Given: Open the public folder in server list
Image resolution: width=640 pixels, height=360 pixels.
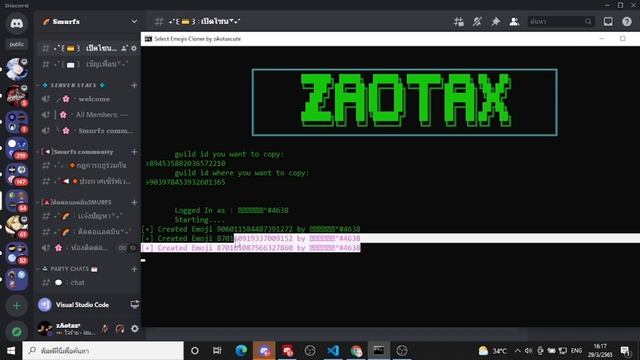Looking at the screenshot, I should [16, 44].
